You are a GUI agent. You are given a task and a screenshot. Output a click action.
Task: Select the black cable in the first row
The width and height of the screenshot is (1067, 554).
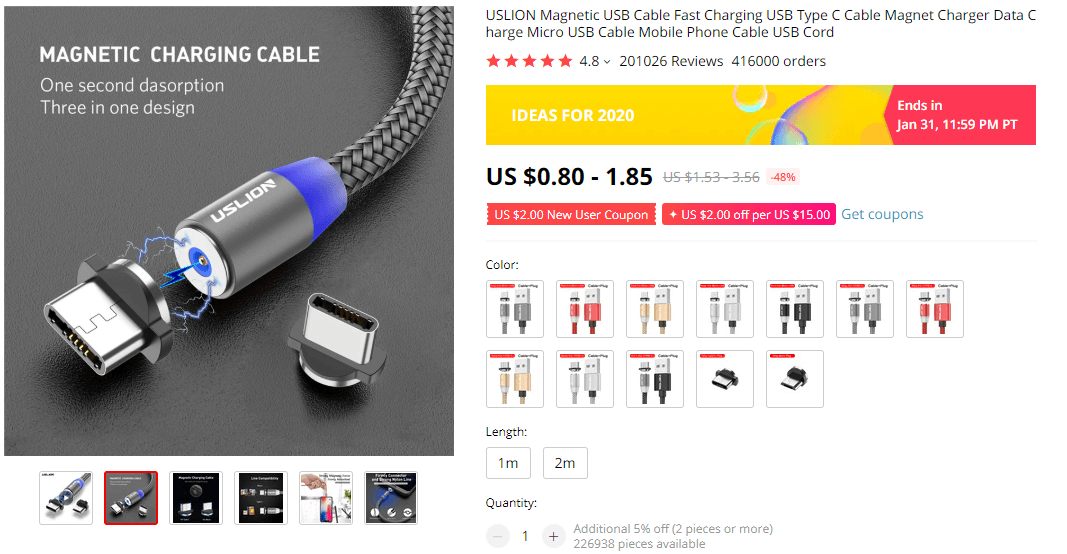pyautogui.click(x=795, y=309)
